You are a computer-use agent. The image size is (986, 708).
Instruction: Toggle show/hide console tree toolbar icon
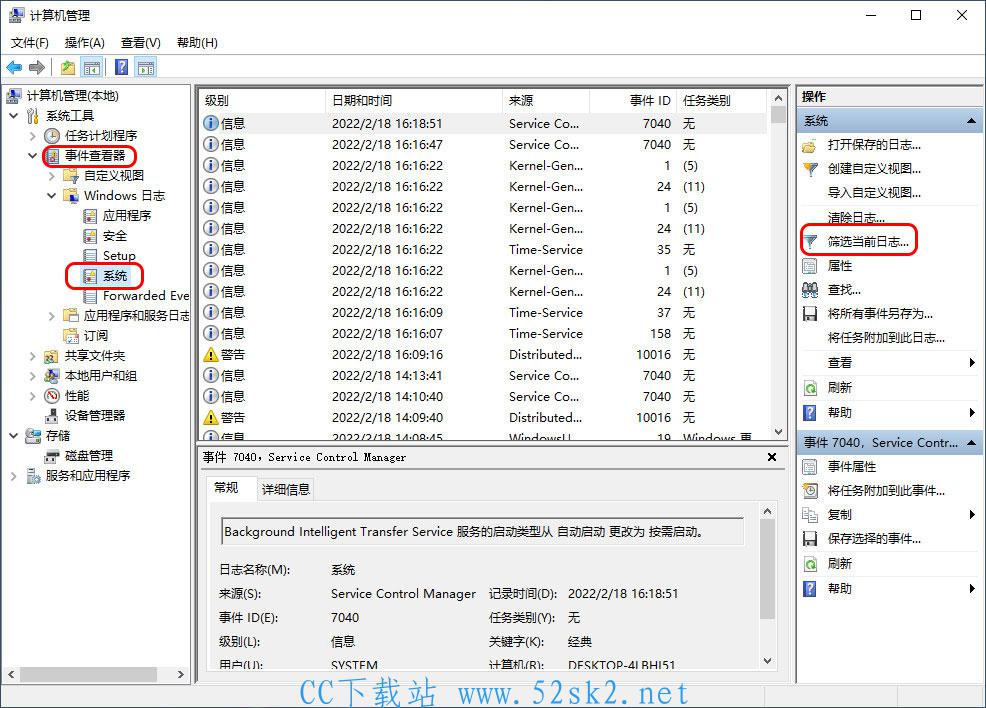pyautogui.click(x=92, y=67)
